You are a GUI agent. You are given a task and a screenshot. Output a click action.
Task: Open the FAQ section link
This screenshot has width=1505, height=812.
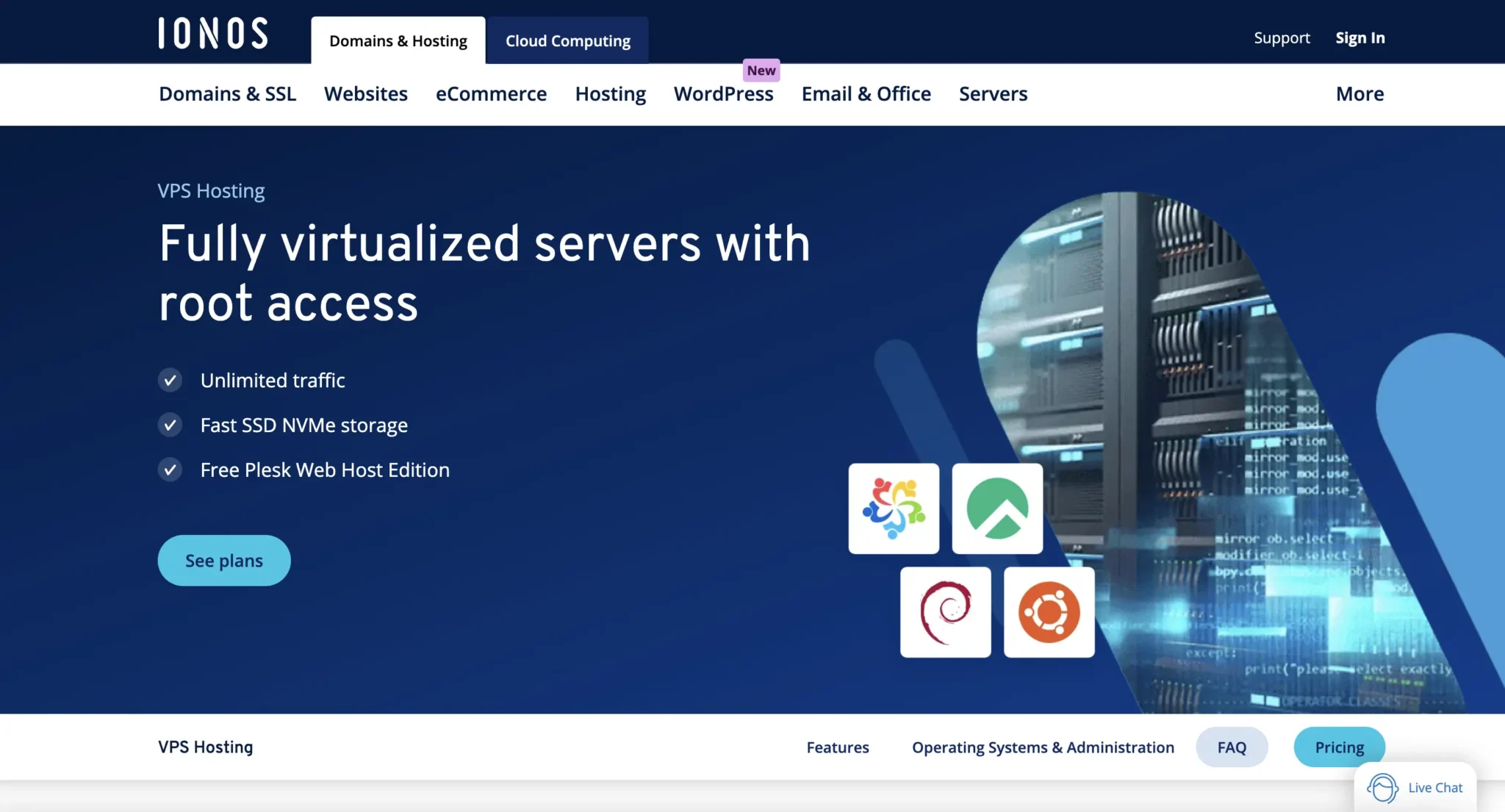coord(1232,747)
